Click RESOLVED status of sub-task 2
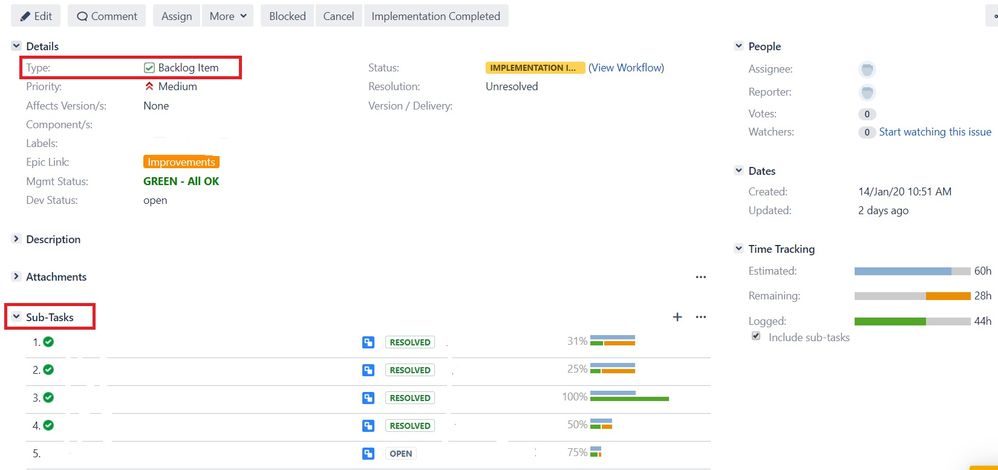 [410, 370]
